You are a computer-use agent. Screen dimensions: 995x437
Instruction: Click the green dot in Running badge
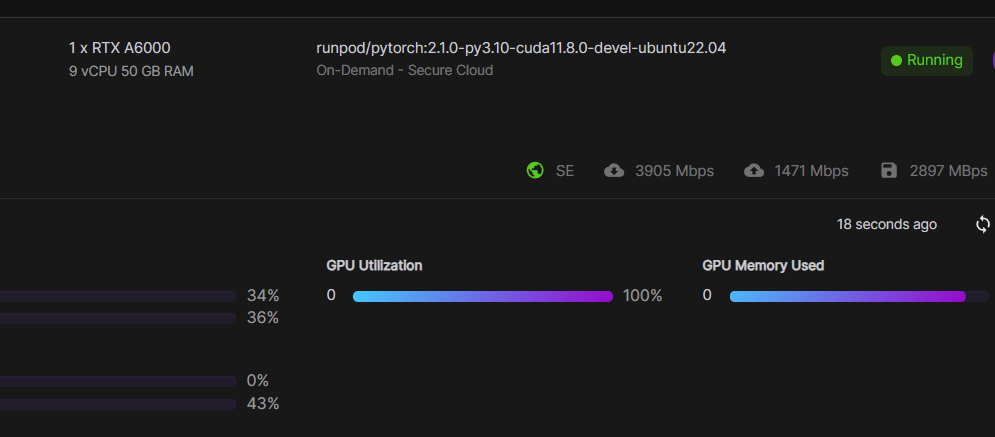click(896, 60)
